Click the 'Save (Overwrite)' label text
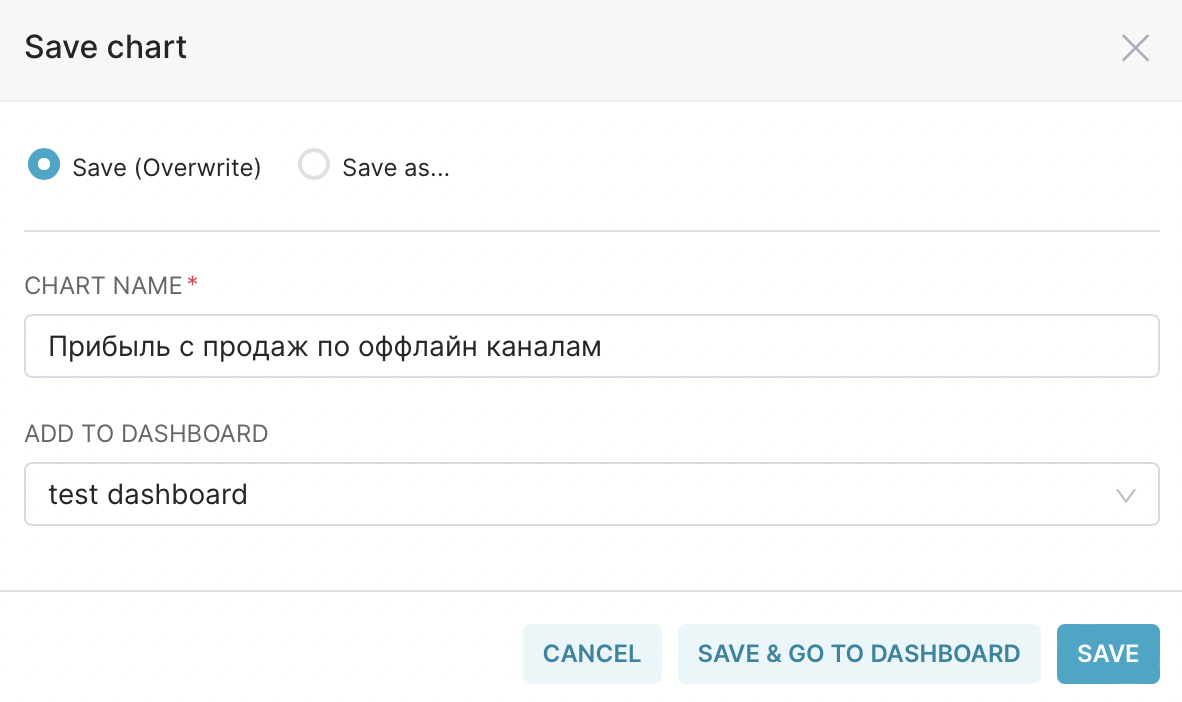 click(166, 168)
